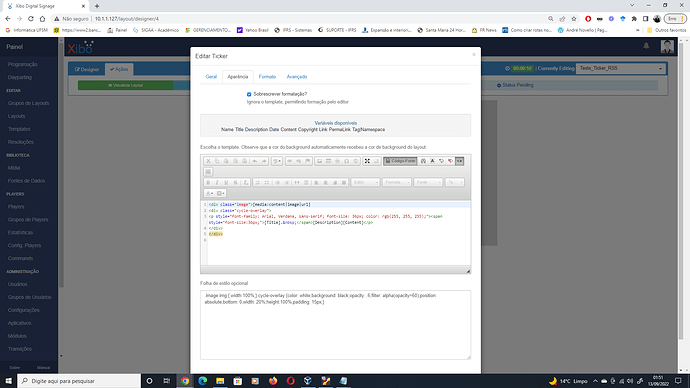
Task: Click the Bold formatting icon
Action: [x=208, y=183]
